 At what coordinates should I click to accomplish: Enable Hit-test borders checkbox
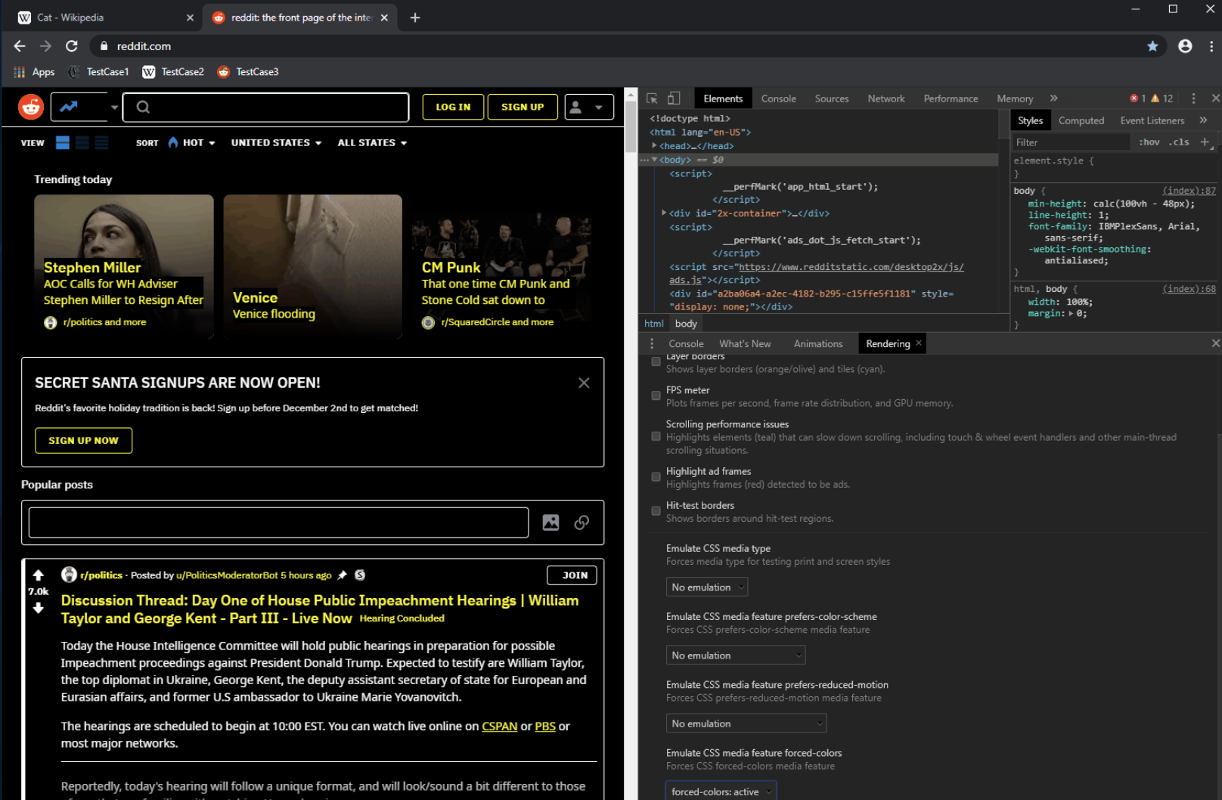click(x=656, y=511)
